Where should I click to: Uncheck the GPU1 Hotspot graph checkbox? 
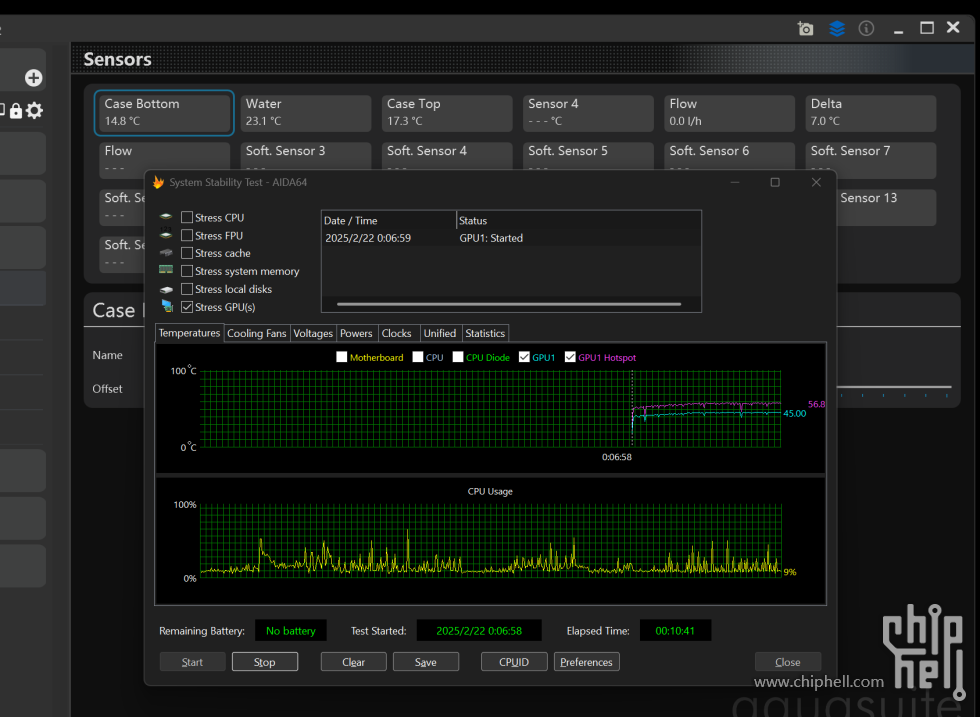[x=570, y=357]
